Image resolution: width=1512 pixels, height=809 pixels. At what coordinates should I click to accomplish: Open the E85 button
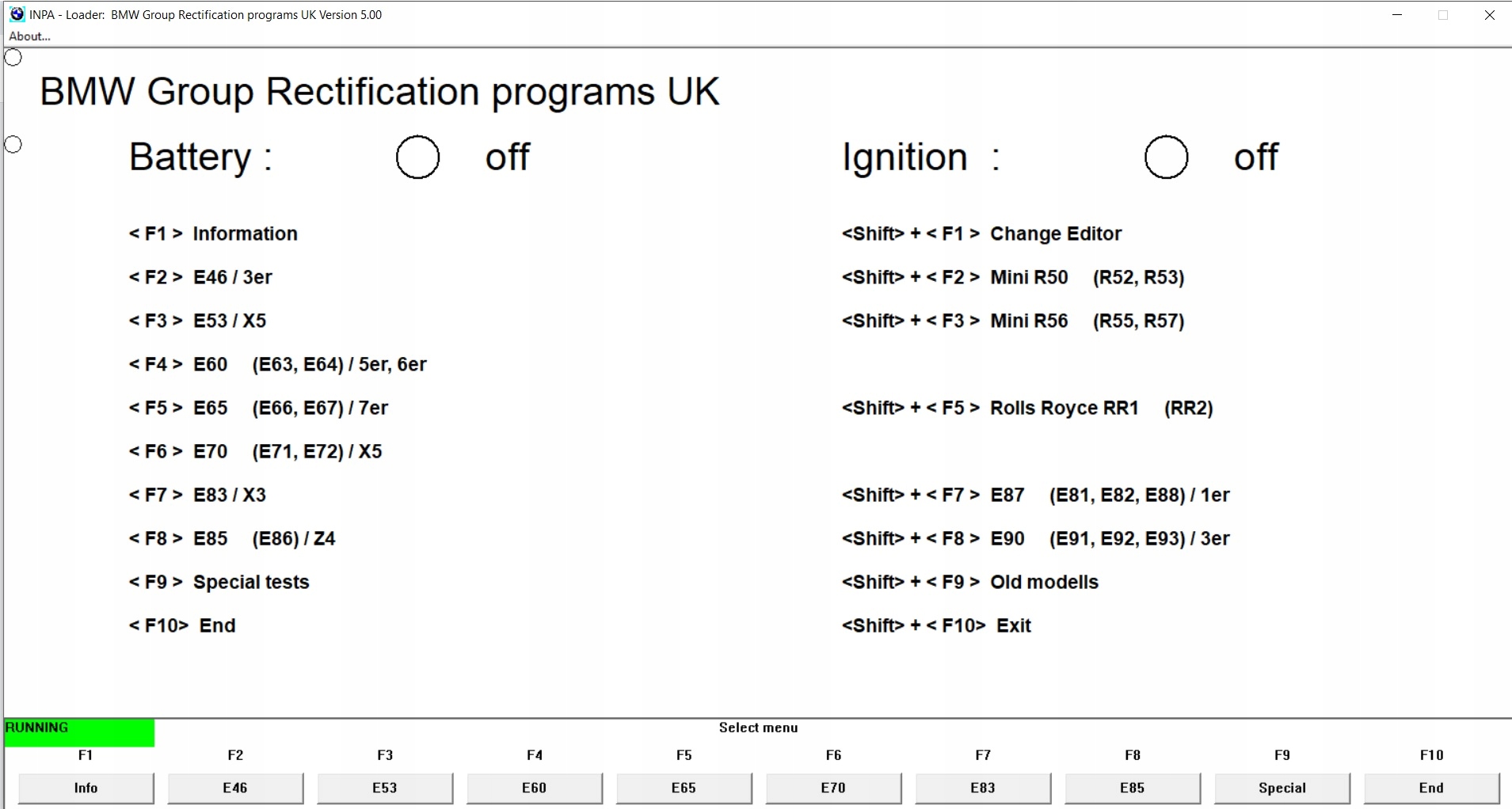[1133, 788]
